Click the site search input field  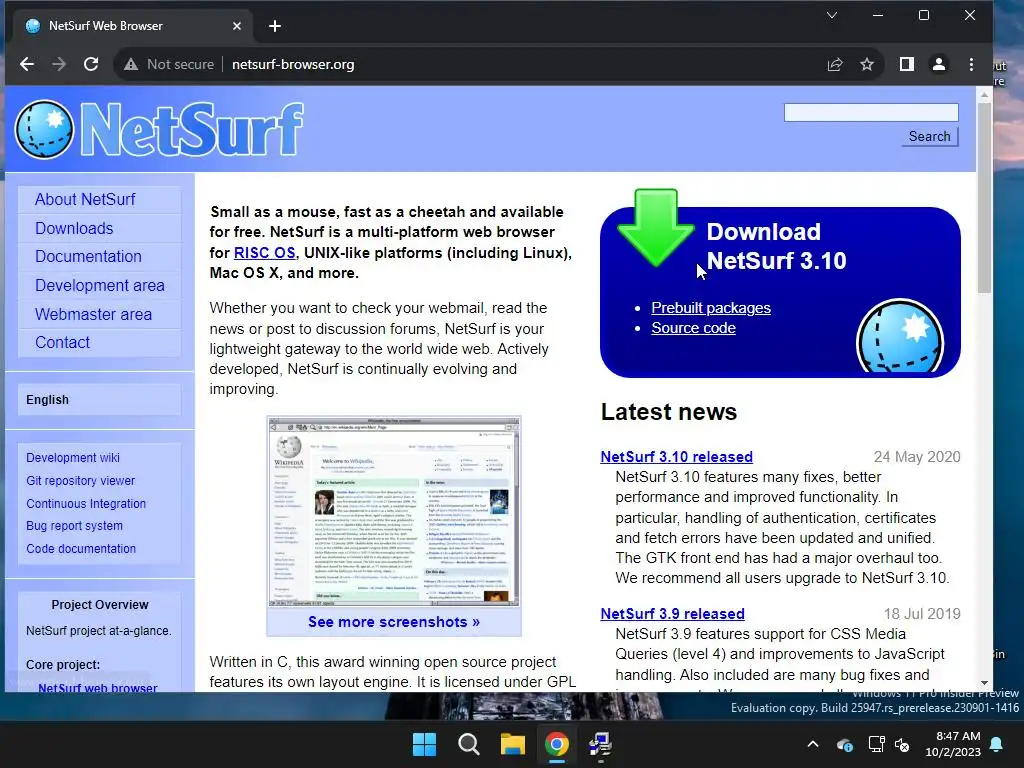871,112
